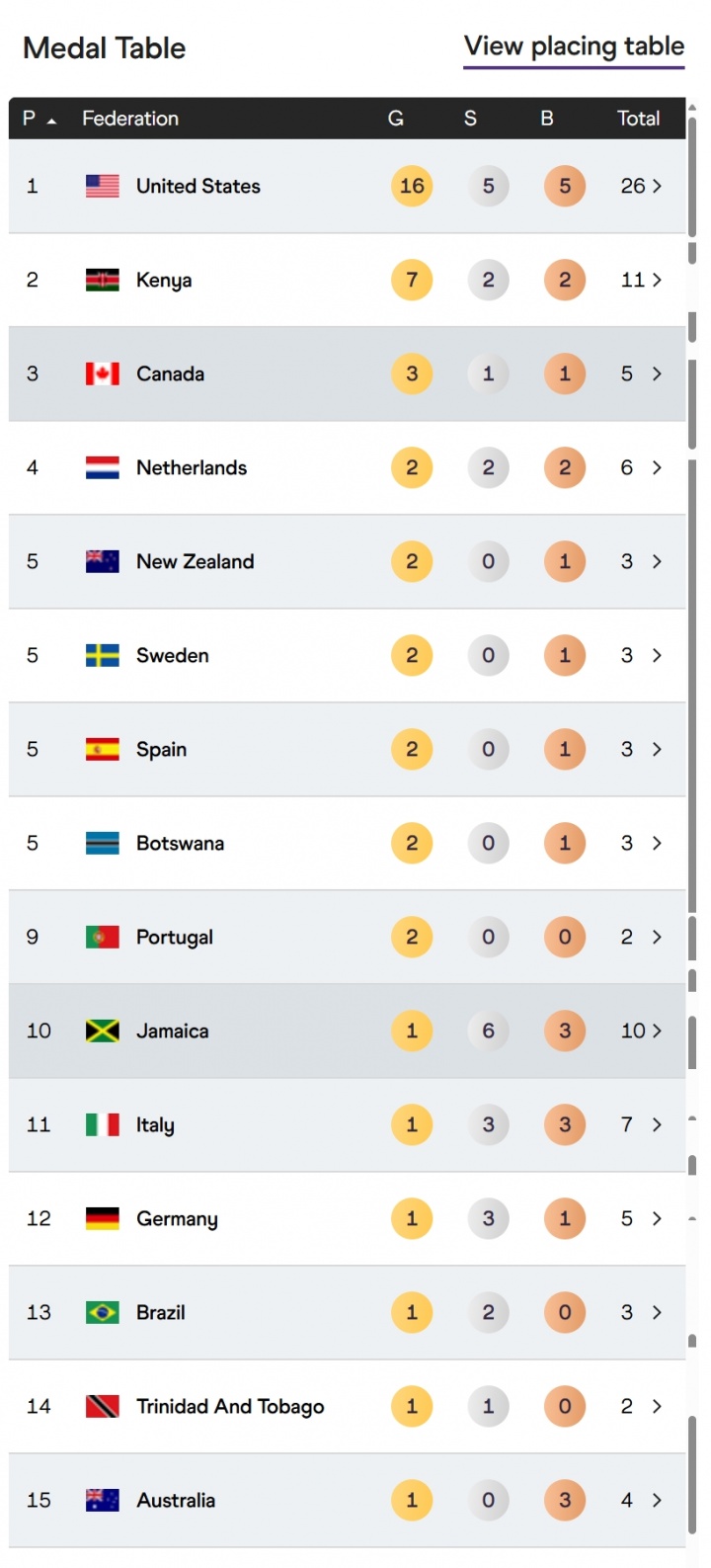Image resolution: width=711 pixels, height=1568 pixels.
Task: Click the Kenya flag icon
Action: tap(103, 280)
